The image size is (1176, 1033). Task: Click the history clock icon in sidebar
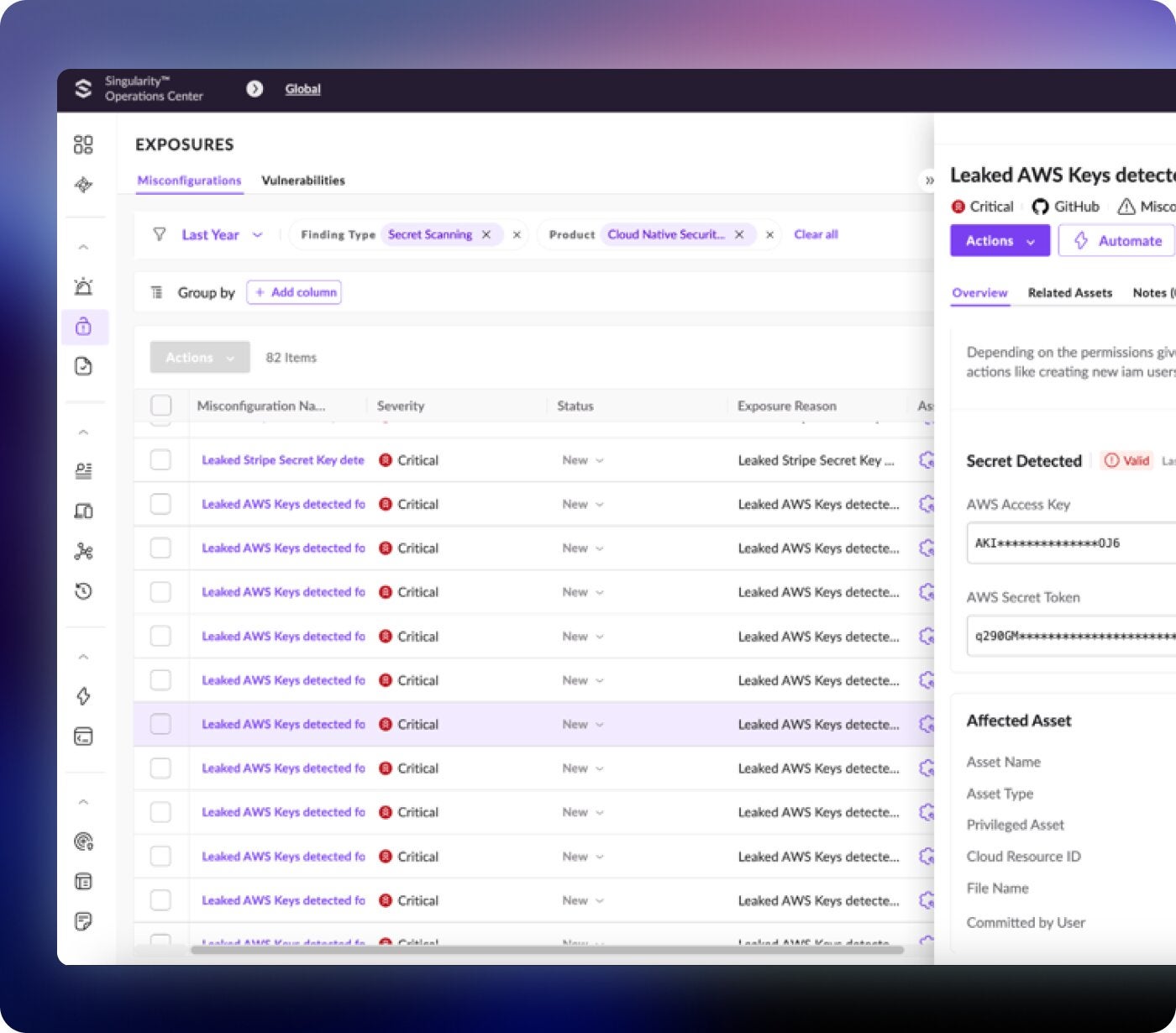[x=83, y=592]
